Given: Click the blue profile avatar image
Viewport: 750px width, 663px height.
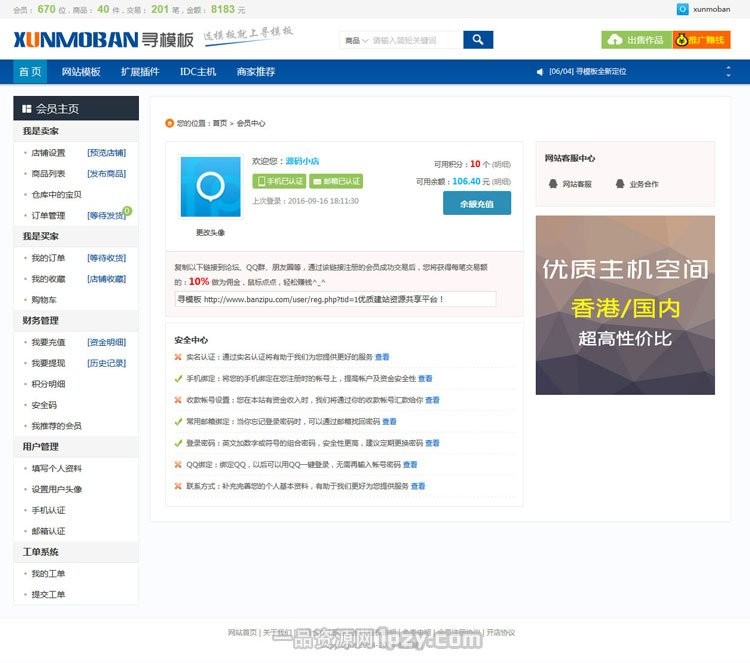Looking at the screenshot, I should [210, 187].
